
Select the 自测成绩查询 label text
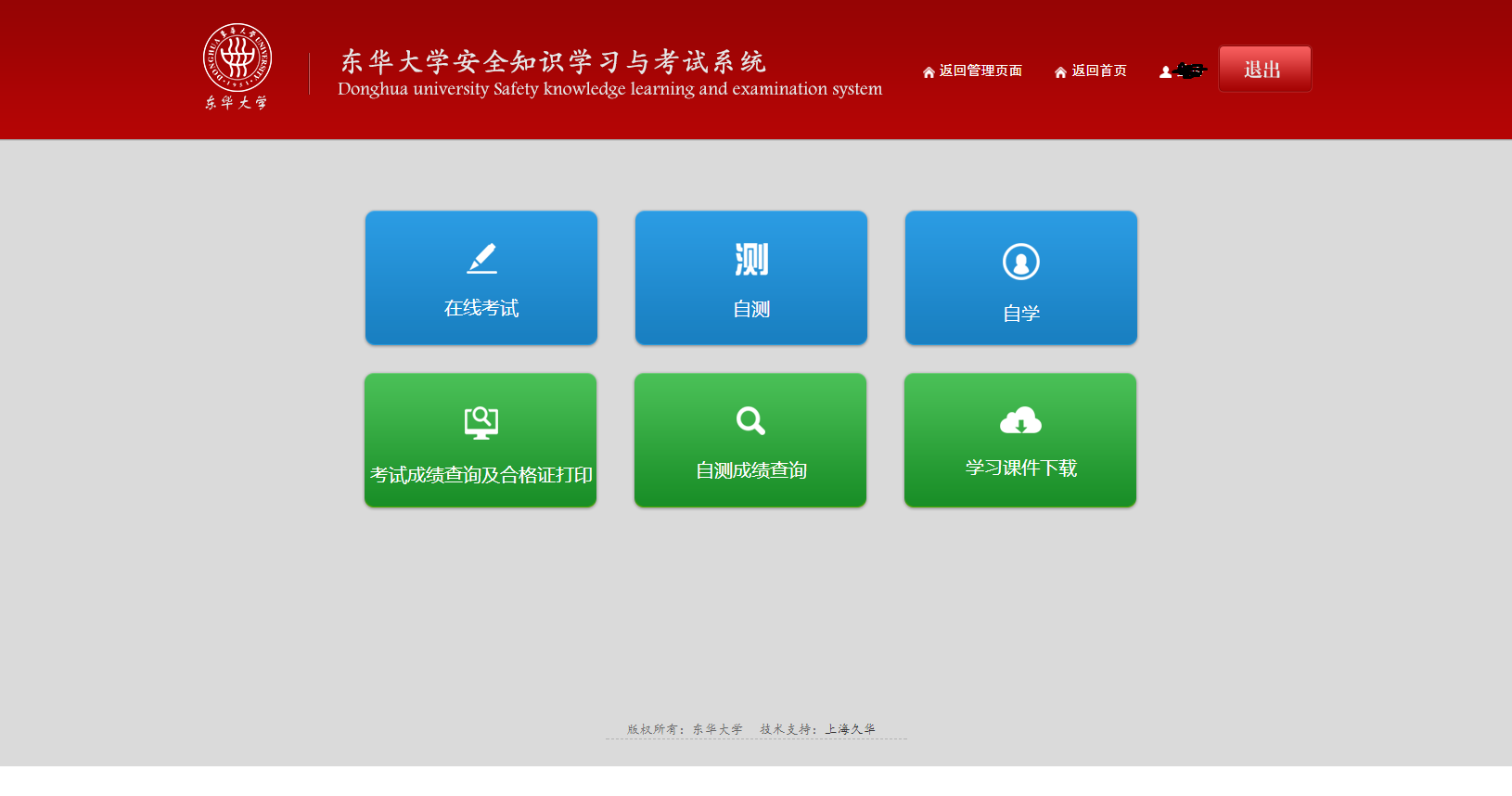[750, 470]
